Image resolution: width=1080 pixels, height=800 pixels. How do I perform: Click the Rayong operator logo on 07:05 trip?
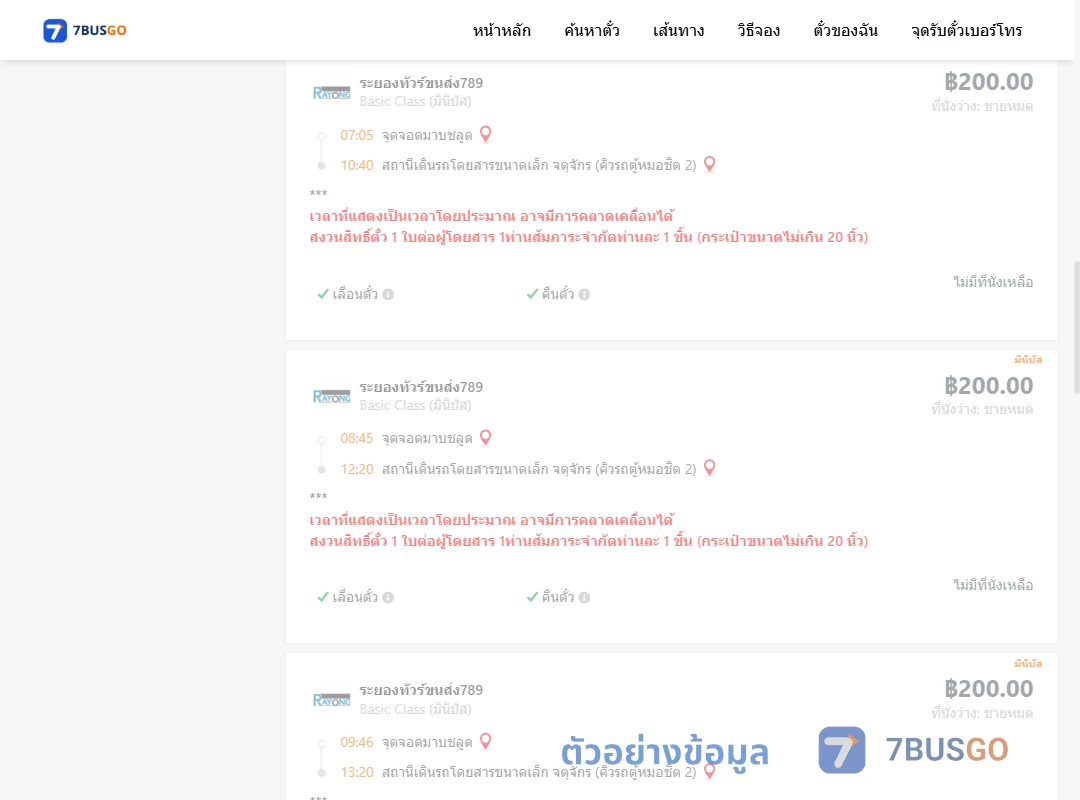click(x=331, y=92)
